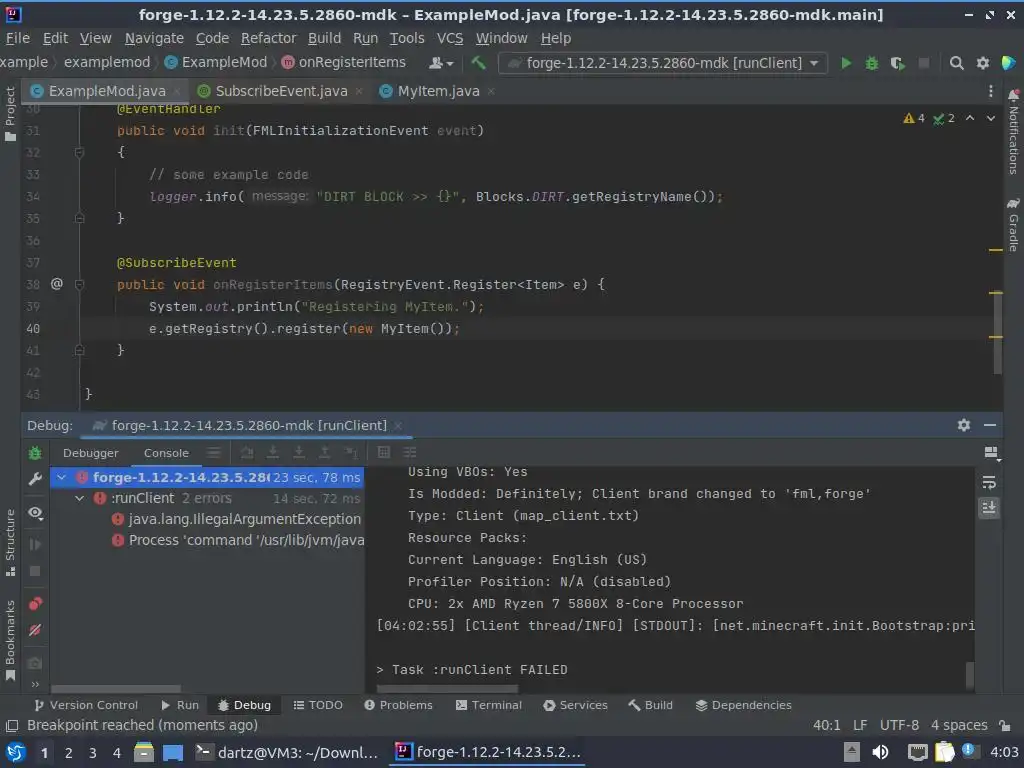Run the runClient configuration with green play button
The width and height of the screenshot is (1024, 768).
(x=846, y=63)
